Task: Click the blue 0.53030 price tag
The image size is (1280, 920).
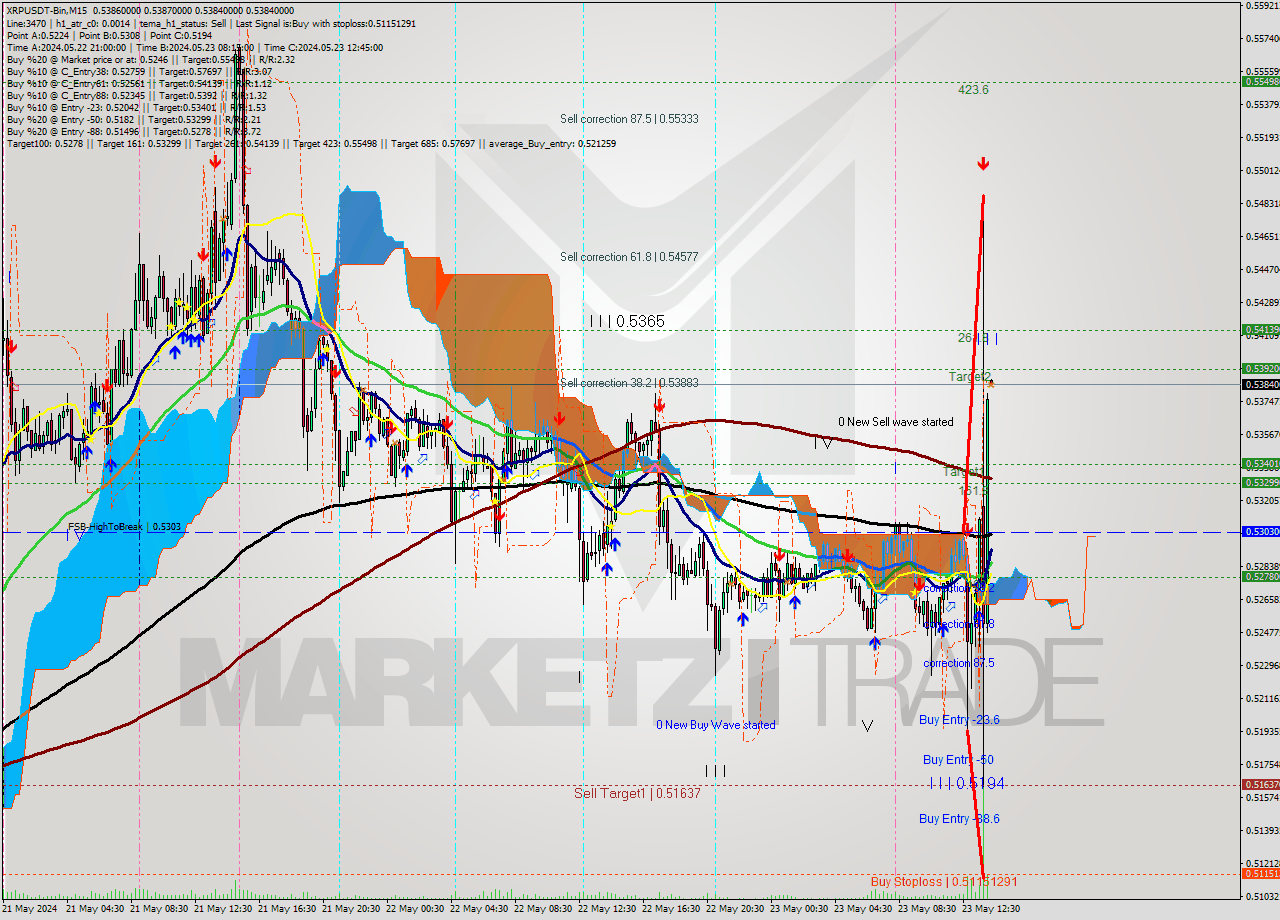Action: point(1260,532)
